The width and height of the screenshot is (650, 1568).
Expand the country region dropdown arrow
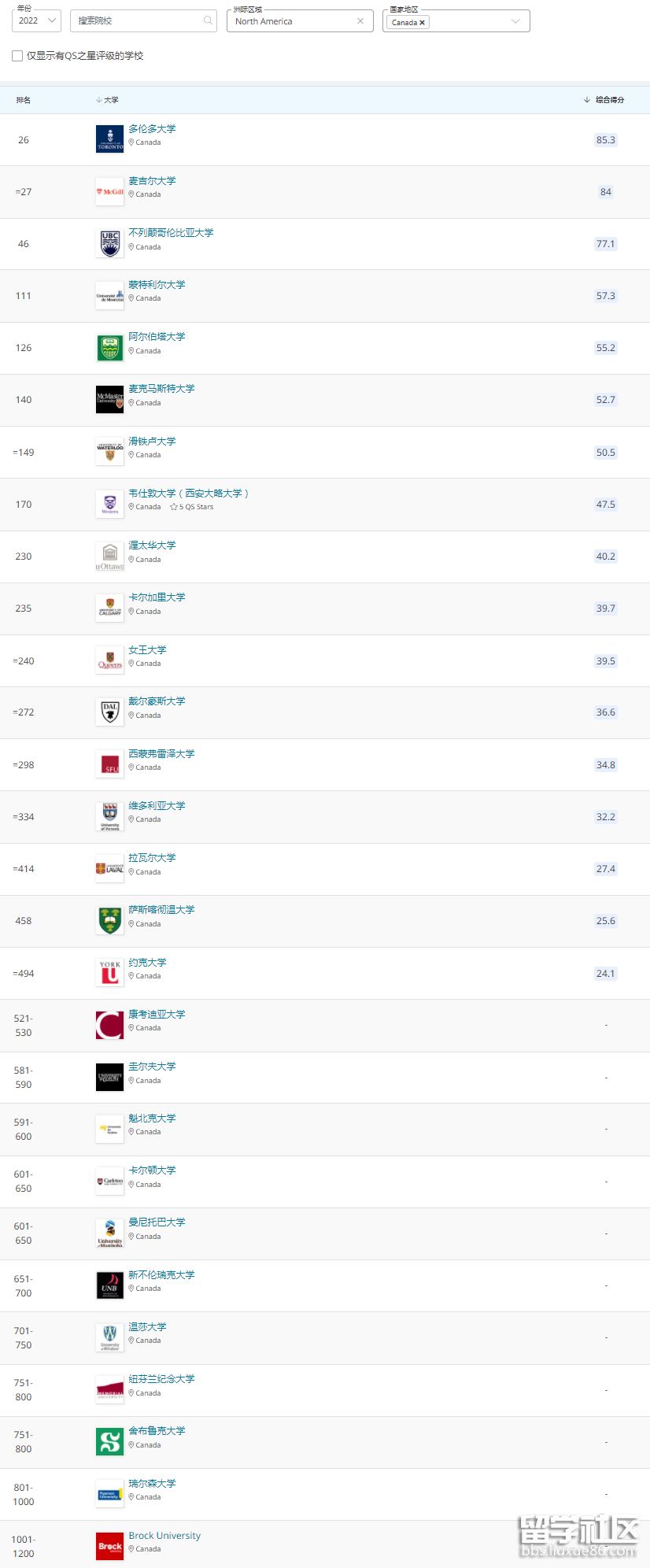[515, 21]
